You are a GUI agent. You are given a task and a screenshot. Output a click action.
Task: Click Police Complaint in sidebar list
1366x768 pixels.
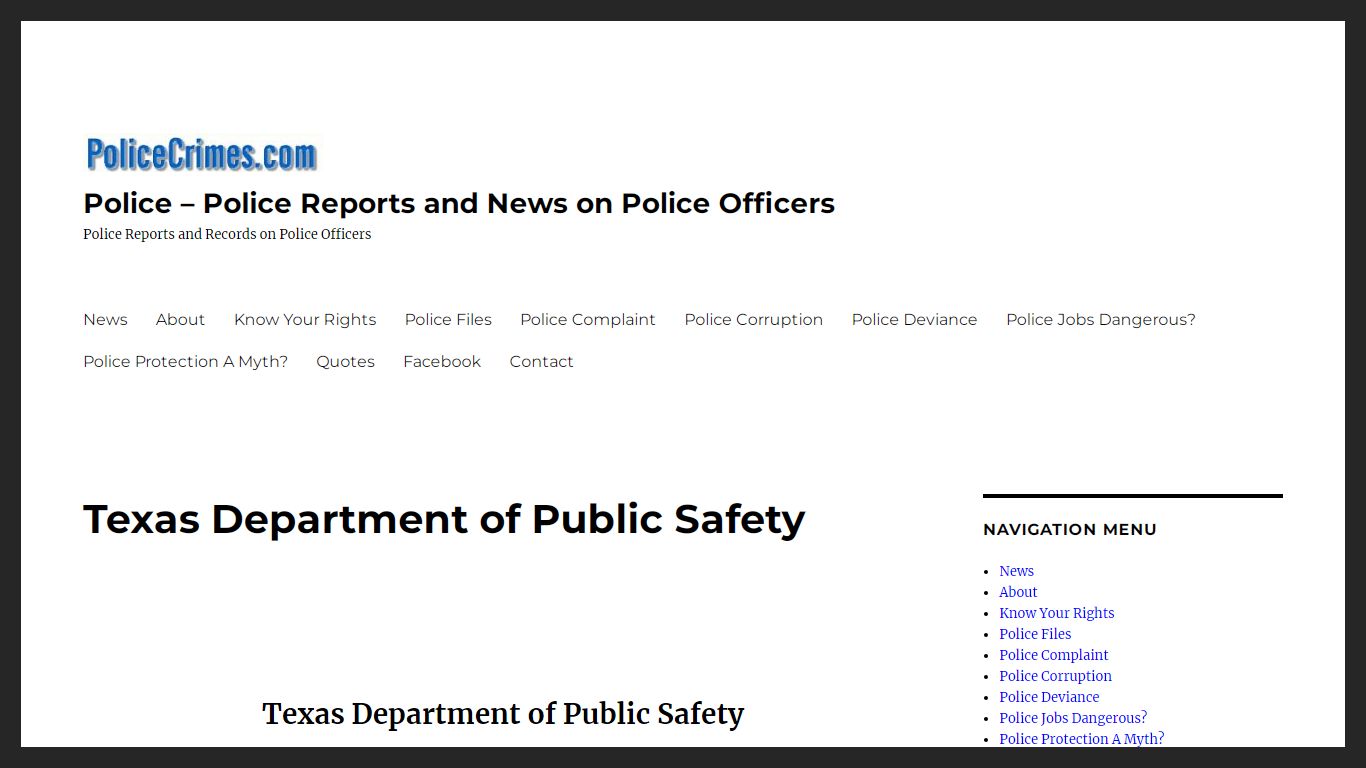click(x=1053, y=655)
